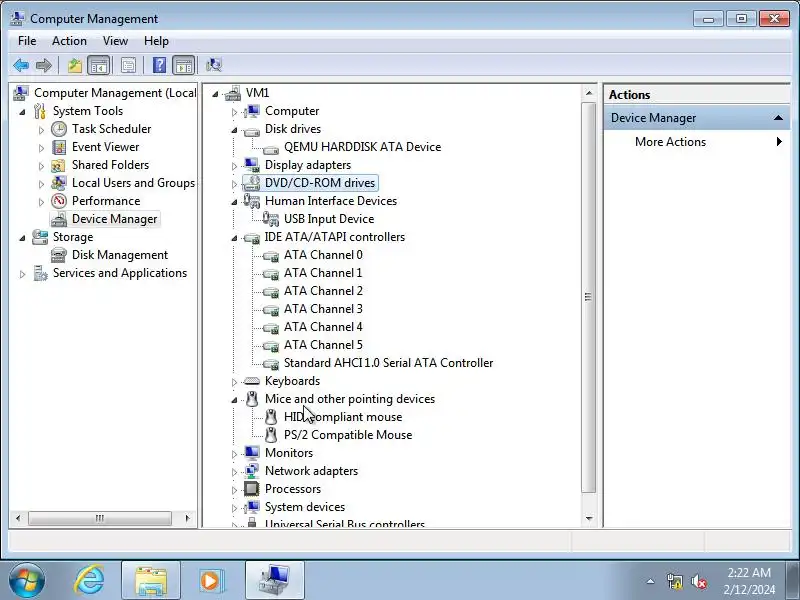The image size is (800, 600).
Task: Collapse the VM1 root node
Action: coord(215,94)
